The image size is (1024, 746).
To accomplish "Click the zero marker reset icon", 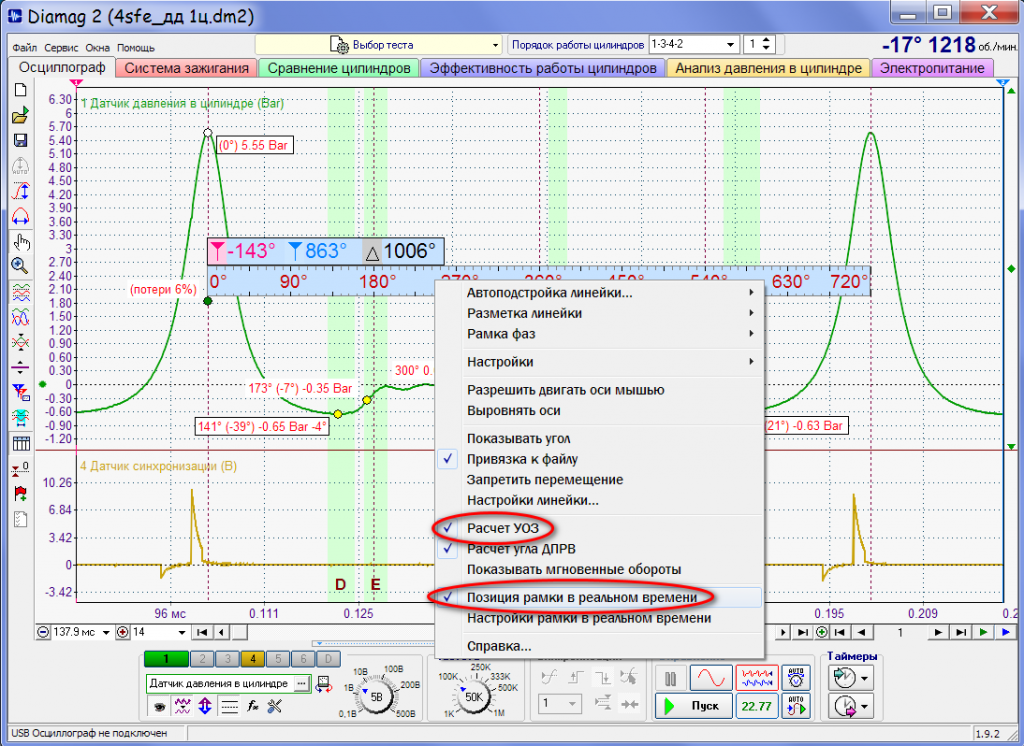I will coord(21,469).
